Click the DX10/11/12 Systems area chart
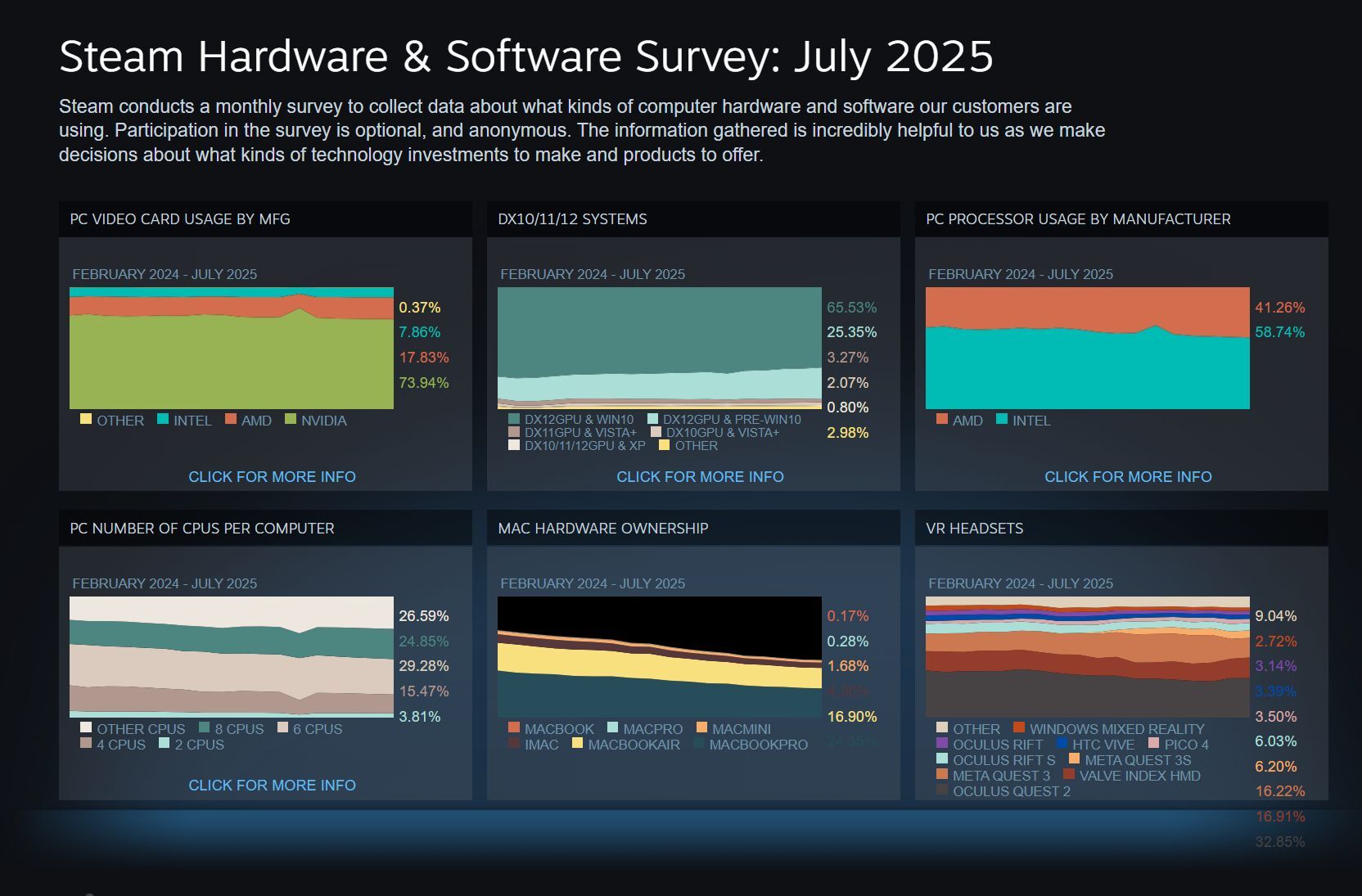The width and height of the screenshot is (1362, 896). 659,348
